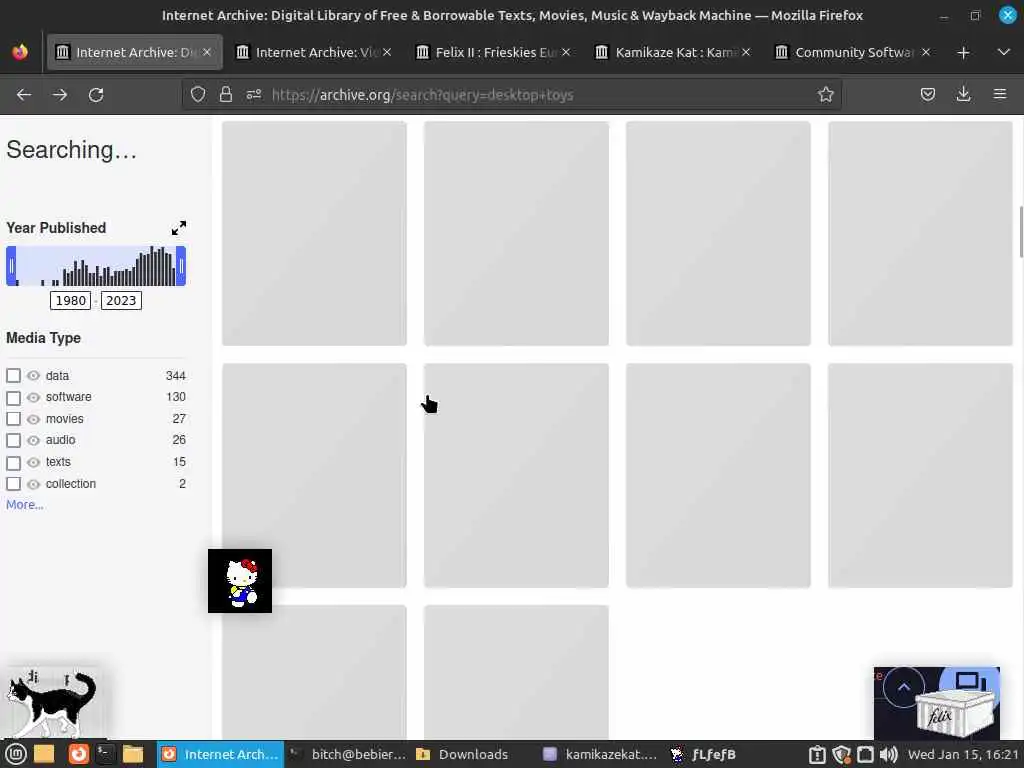Click the address bar URL

(423, 95)
